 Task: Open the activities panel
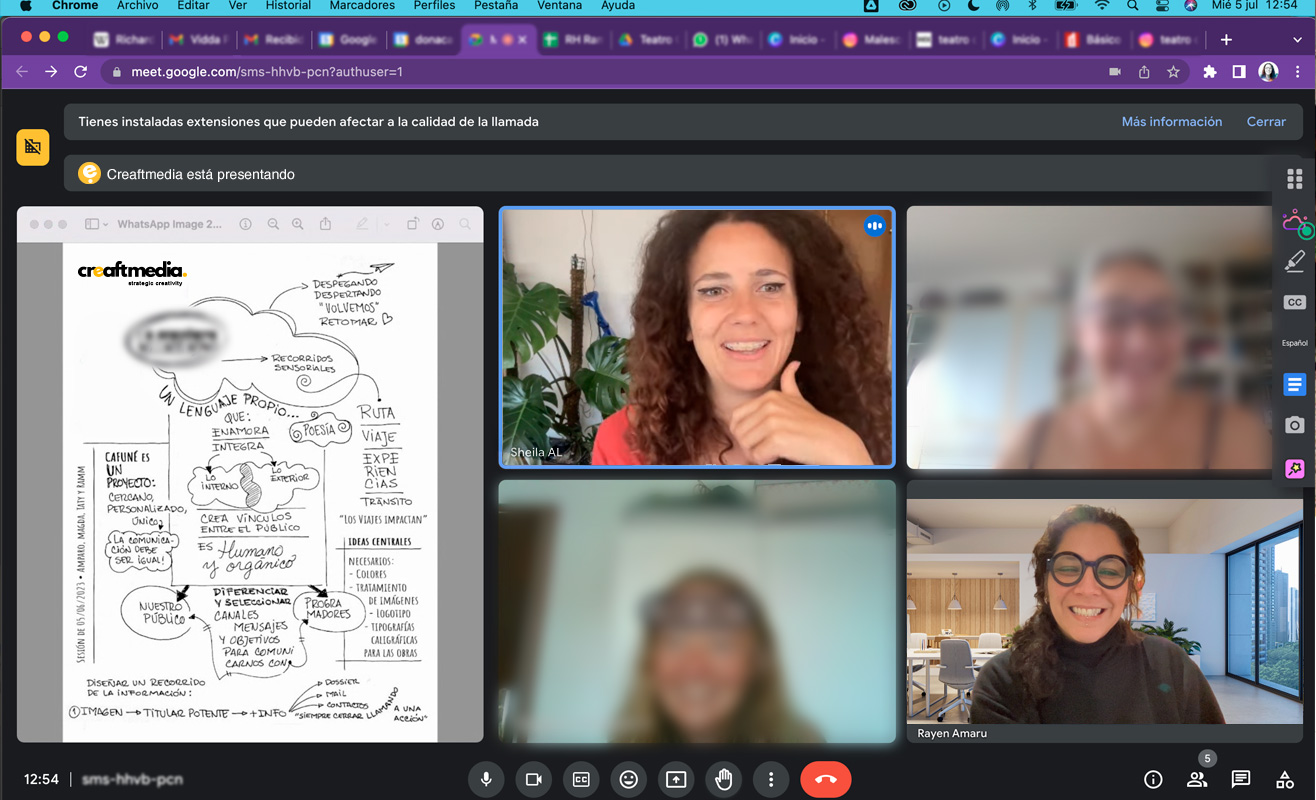pos(1285,779)
